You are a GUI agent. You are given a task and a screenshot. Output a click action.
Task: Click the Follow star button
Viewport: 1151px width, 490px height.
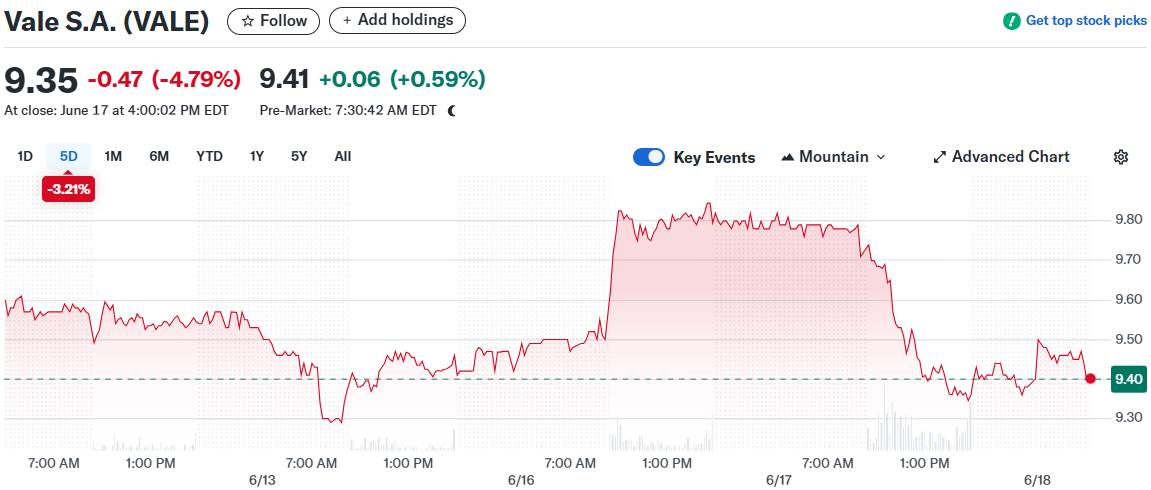tap(273, 21)
